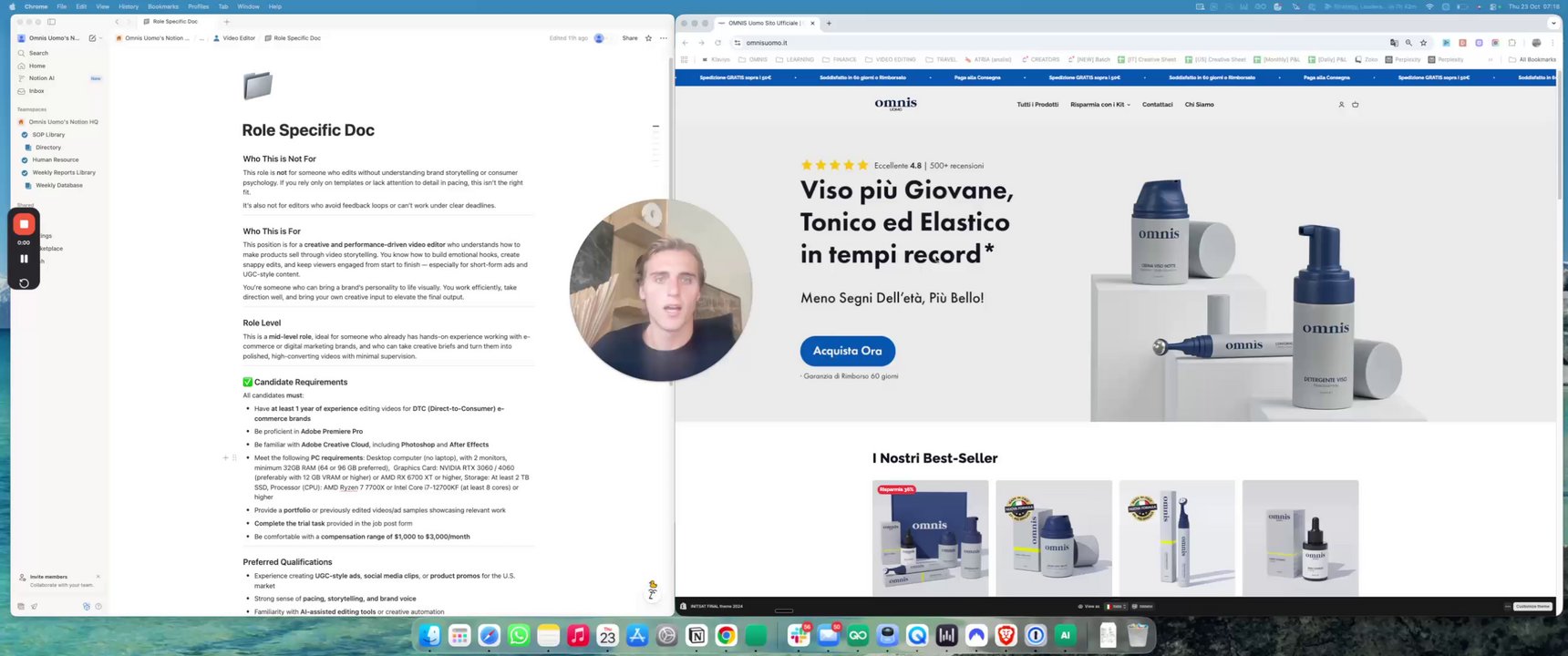The image size is (1568, 656).
Task: Click the Google Translate icon in address bar
Action: pyautogui.click(x=1394, y=43)
